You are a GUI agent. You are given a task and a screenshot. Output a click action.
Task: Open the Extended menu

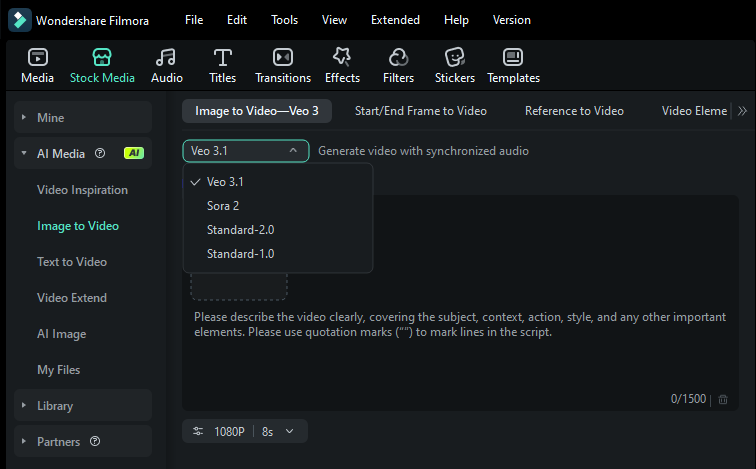tap(395, 20)
